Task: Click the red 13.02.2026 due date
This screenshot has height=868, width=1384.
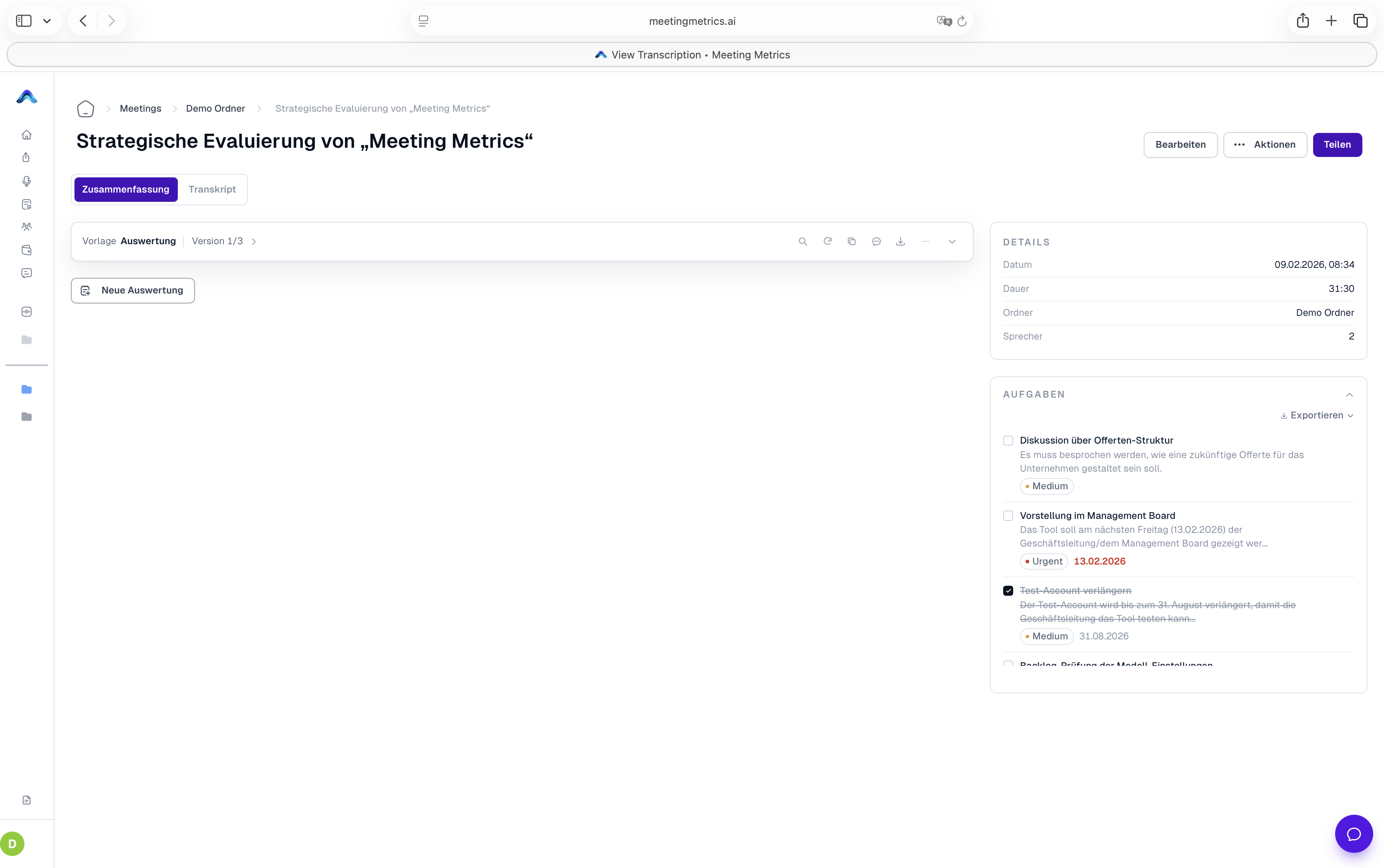Action: 1099,561
